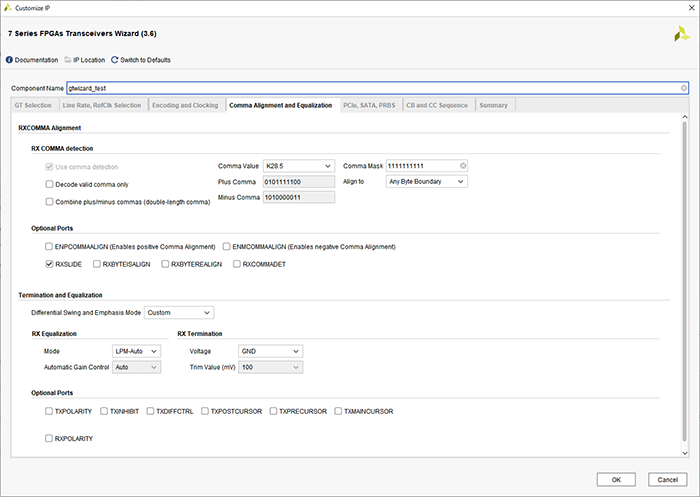
Task: Clear the Component Name field with its X icon
Action: click(683, 88)
